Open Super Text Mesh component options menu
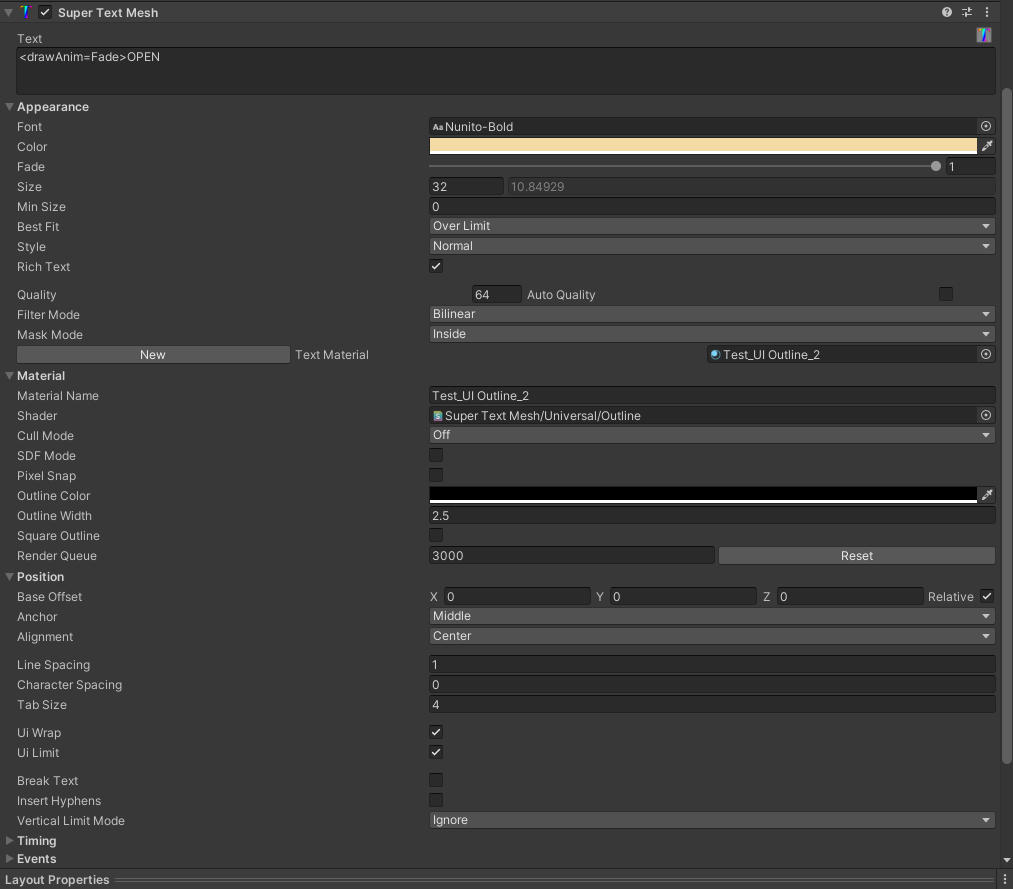Viewport: 1013px width, 889px height. tap(987, 12)
